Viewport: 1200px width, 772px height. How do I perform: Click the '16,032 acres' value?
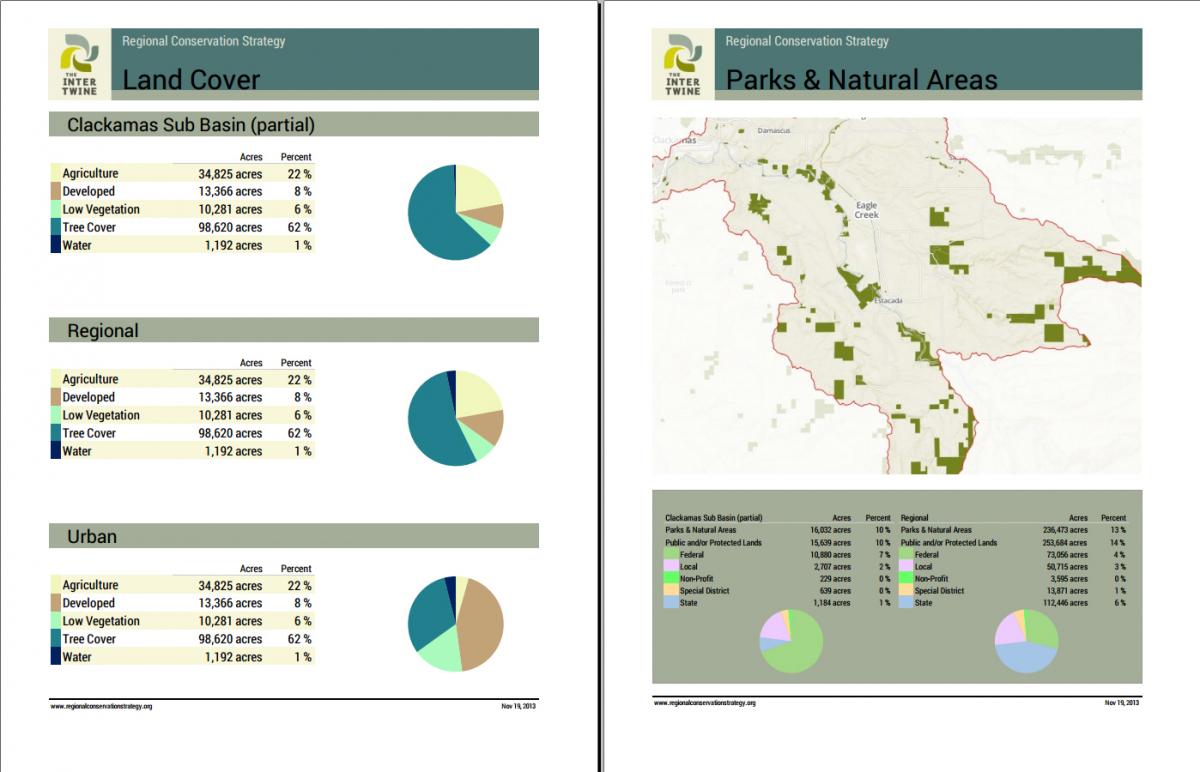[x=830, y=530]
